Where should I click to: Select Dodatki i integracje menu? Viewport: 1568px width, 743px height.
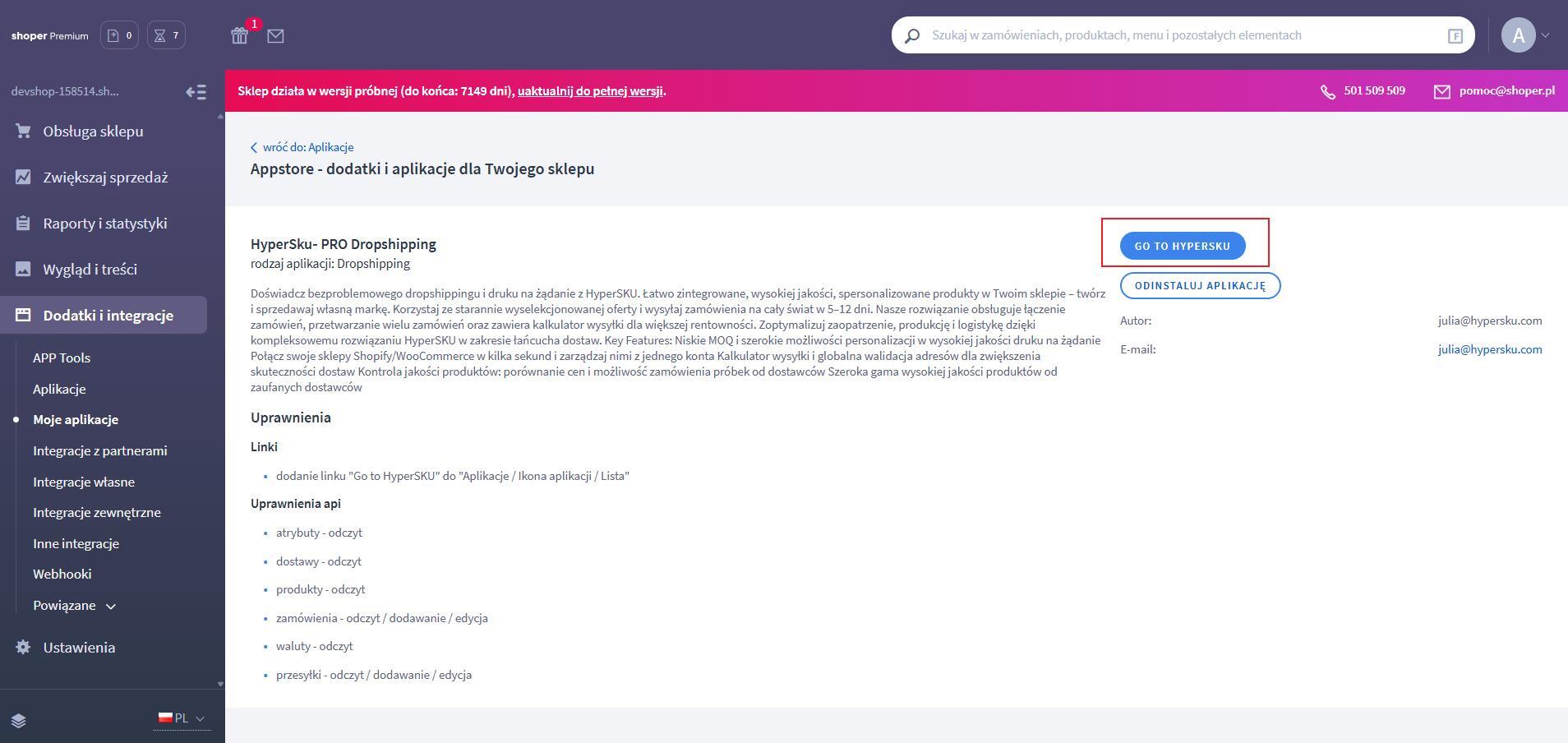pyautogui.click(x=104, y=315)
